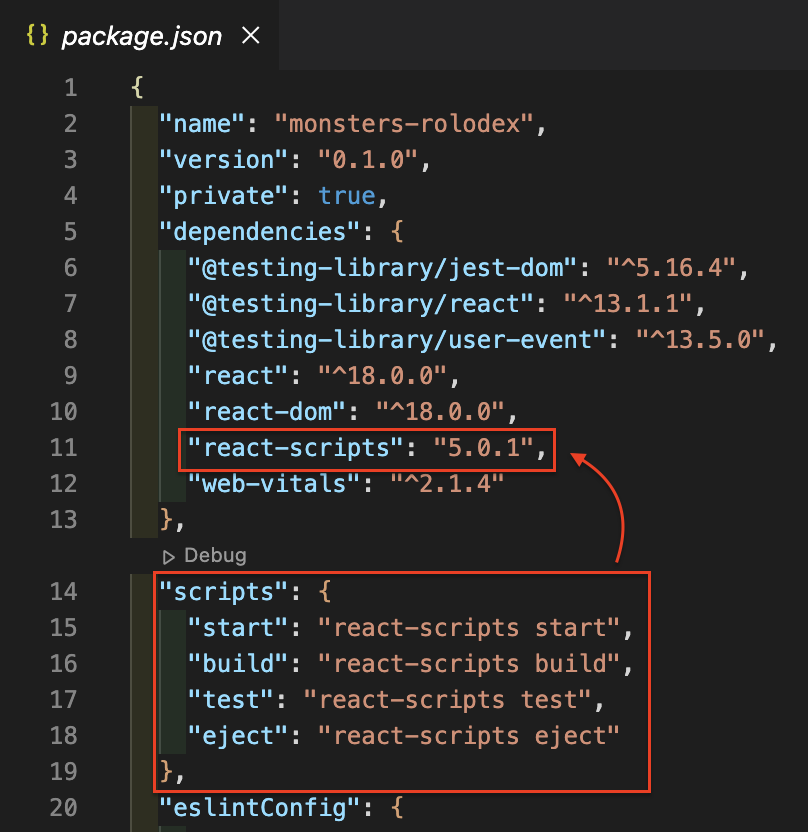The width and height of the screenshot is (808, 832).
Task: Click the true value on line 4
Action: pyautogui.click(x=347, y=196)
